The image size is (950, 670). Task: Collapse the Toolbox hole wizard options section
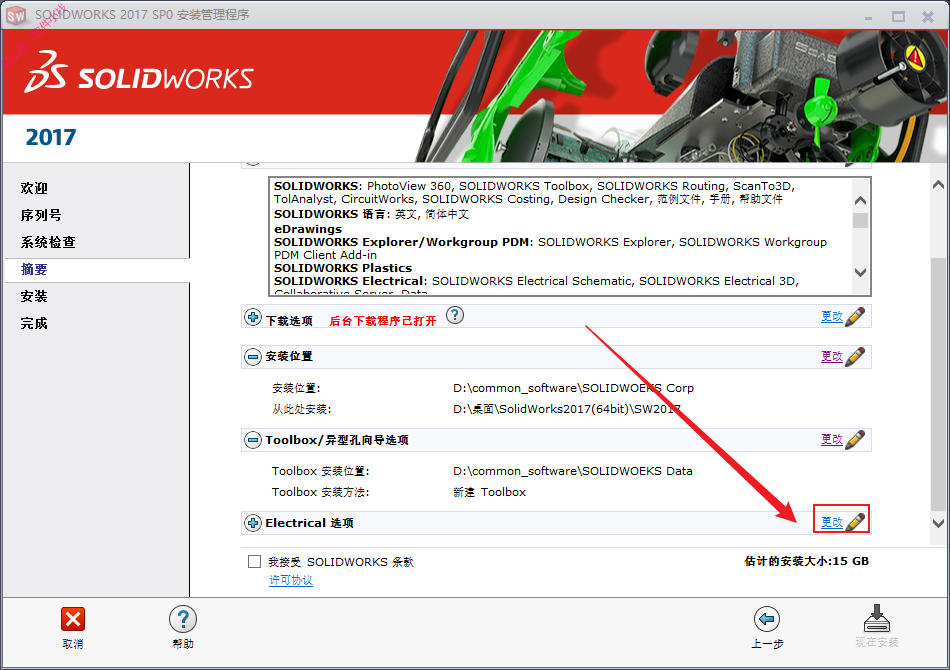tap(253, 440)
